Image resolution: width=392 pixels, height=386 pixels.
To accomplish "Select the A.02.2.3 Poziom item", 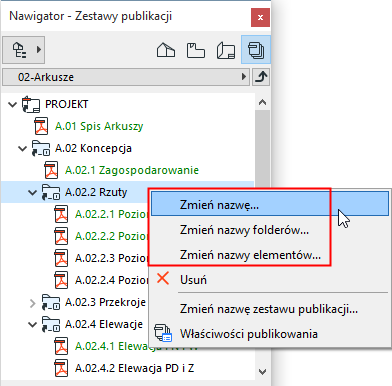I will [111, 258].
